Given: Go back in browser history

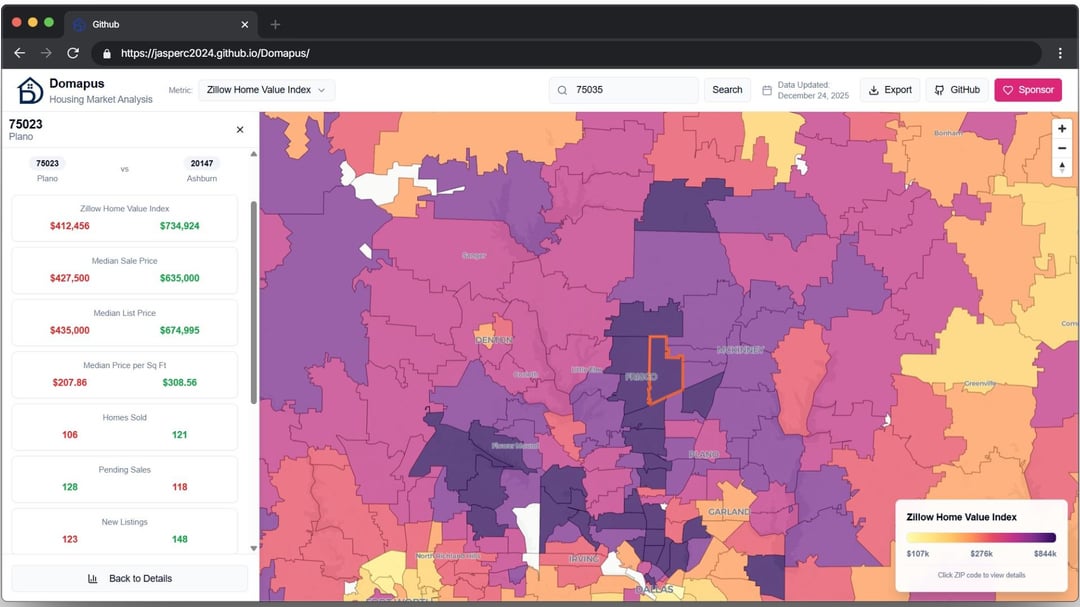Looking at the screenshot, I should coord(19,53).
